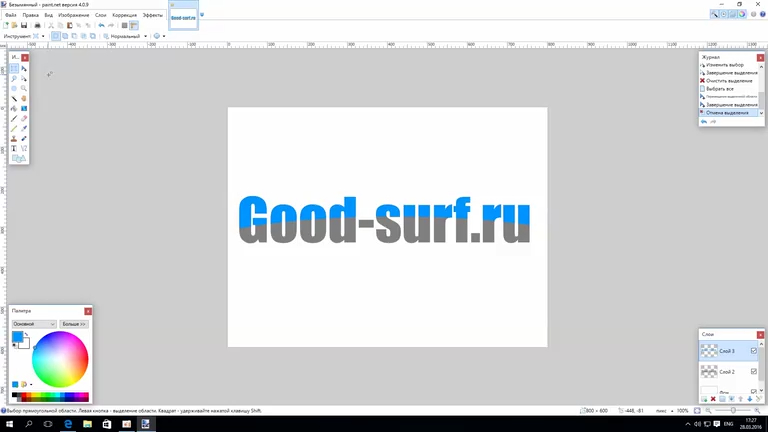Toggle rulers display in toolbar
The height and width of the screenshot is (432, 768).
tap(134, 25)
